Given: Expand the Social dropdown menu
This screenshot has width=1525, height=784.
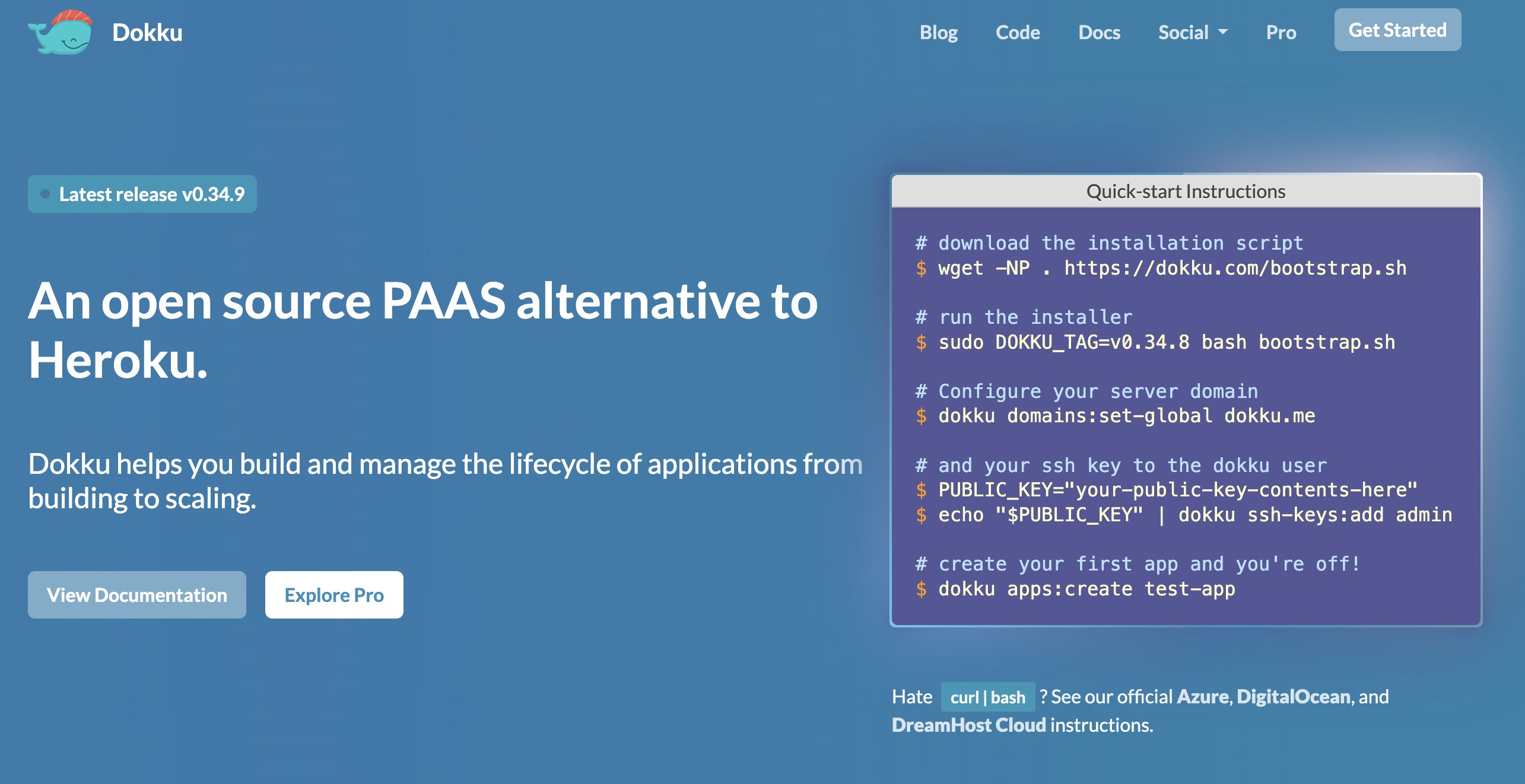Looking at the screenshot, I should pos(1193,32).
